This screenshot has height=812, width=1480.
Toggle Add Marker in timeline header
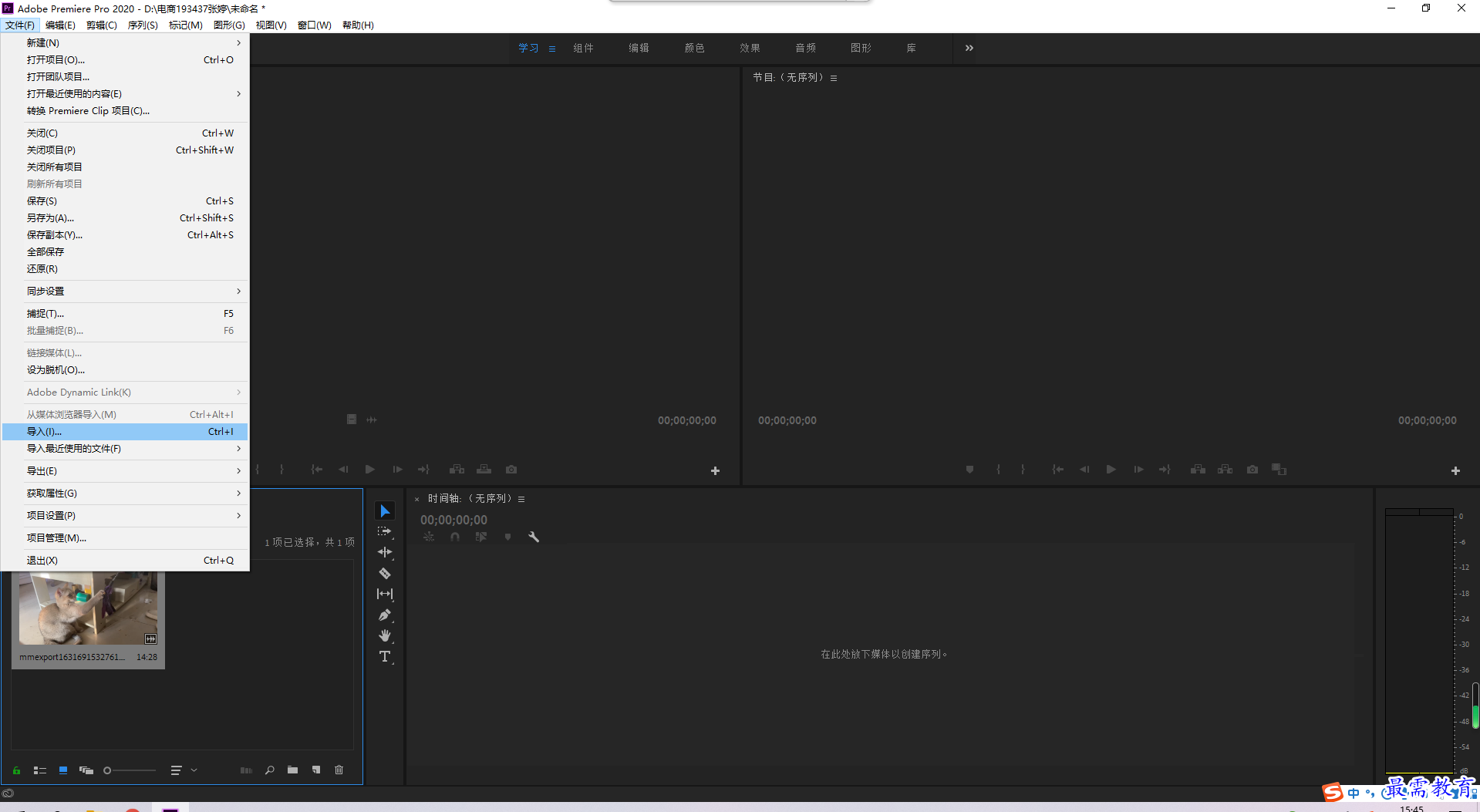coord(507,537)
